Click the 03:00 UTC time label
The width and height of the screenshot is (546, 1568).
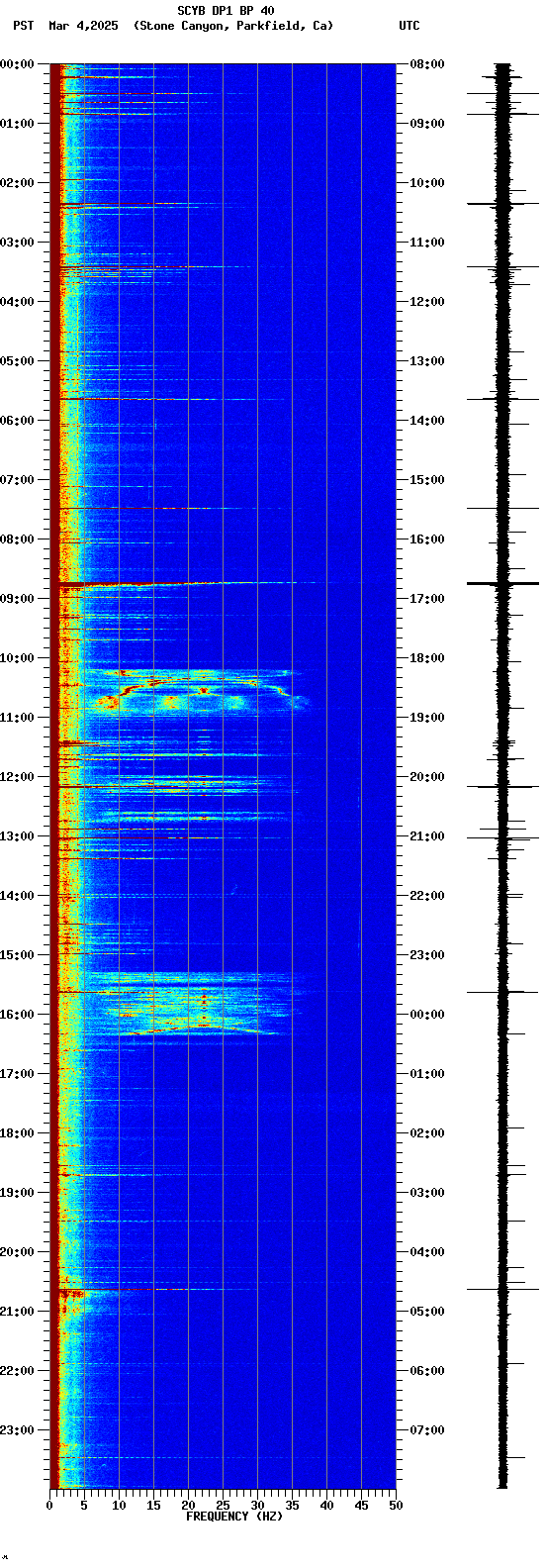pyautogui.click(x=427, y=1193)
